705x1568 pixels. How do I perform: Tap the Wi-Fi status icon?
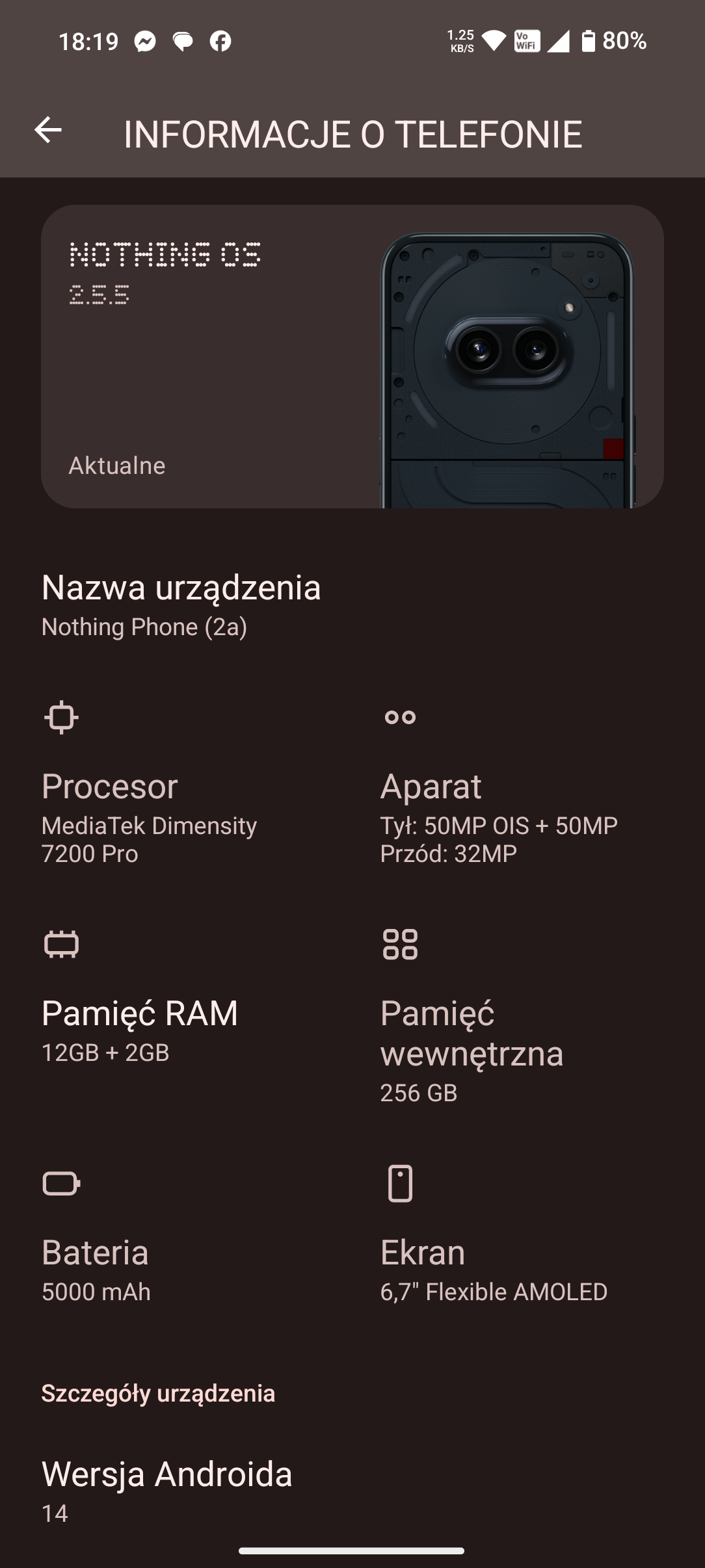pos(494,41)
